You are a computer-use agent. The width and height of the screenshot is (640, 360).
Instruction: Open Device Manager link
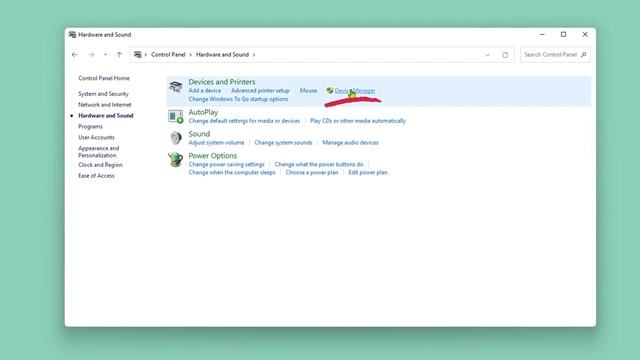pyautogui.click(x=355, y=91)
